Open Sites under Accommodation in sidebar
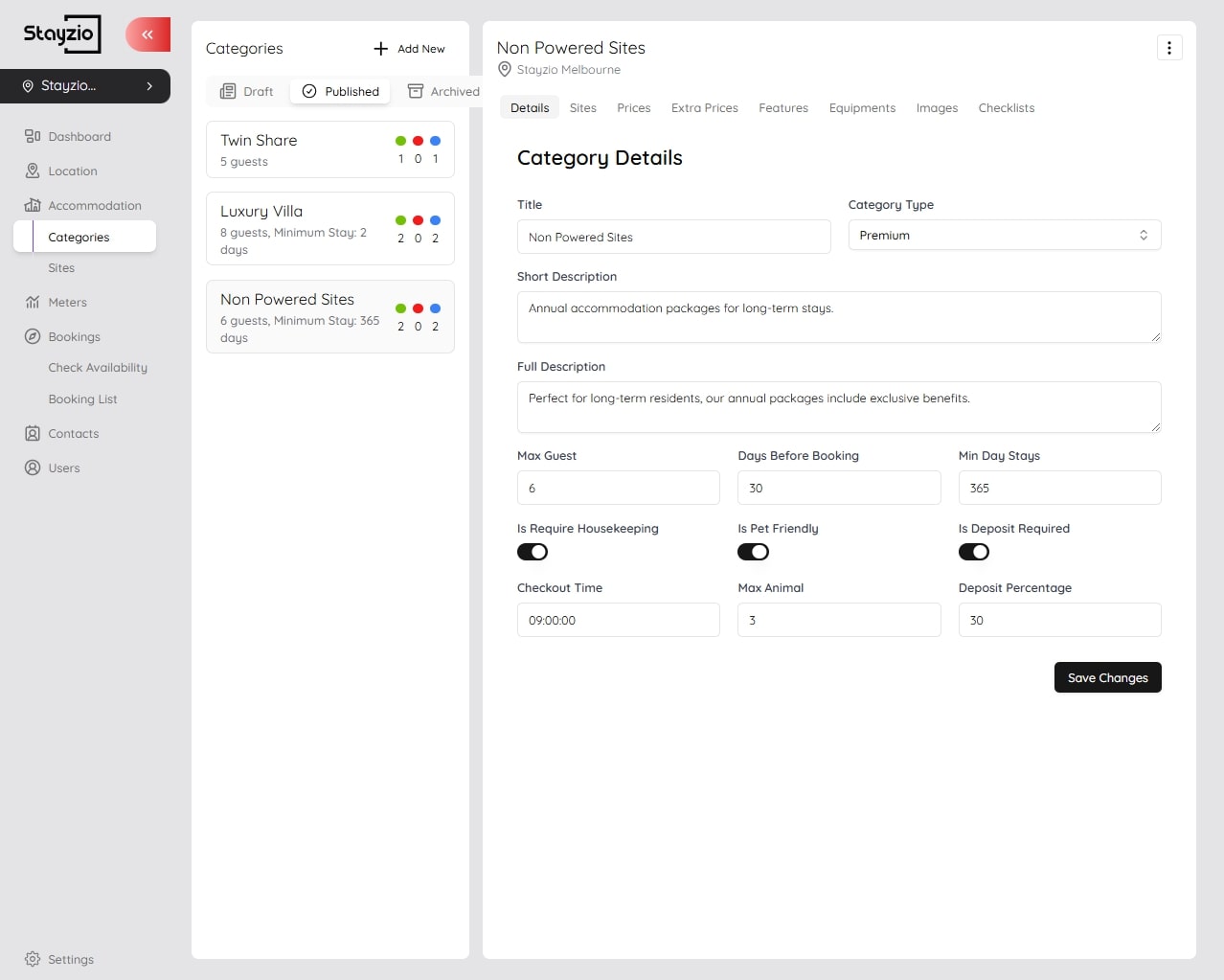The width and height of the screenshot is (1224, 980). tap(61, 268)
